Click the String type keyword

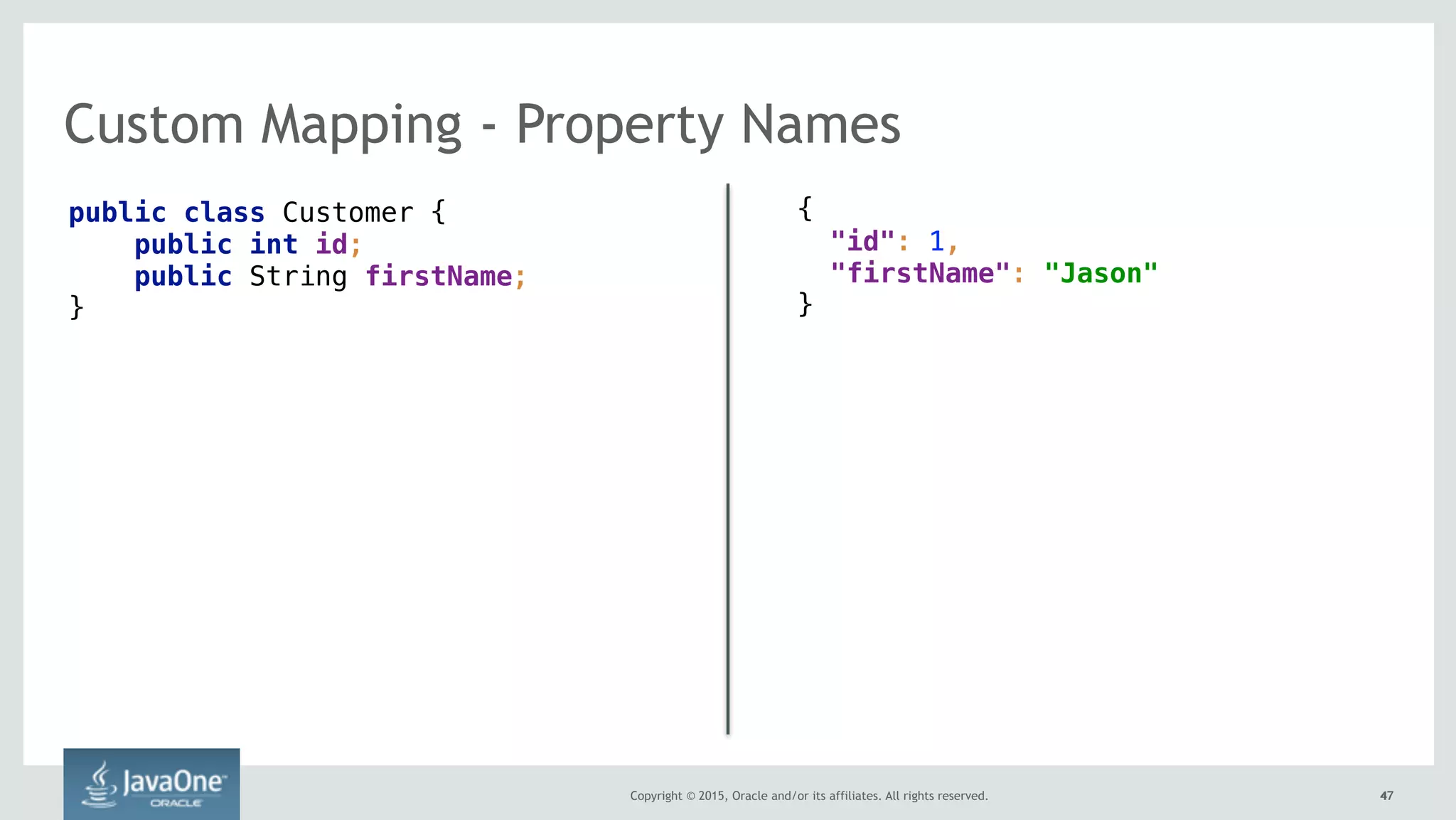tap(298, 277)
